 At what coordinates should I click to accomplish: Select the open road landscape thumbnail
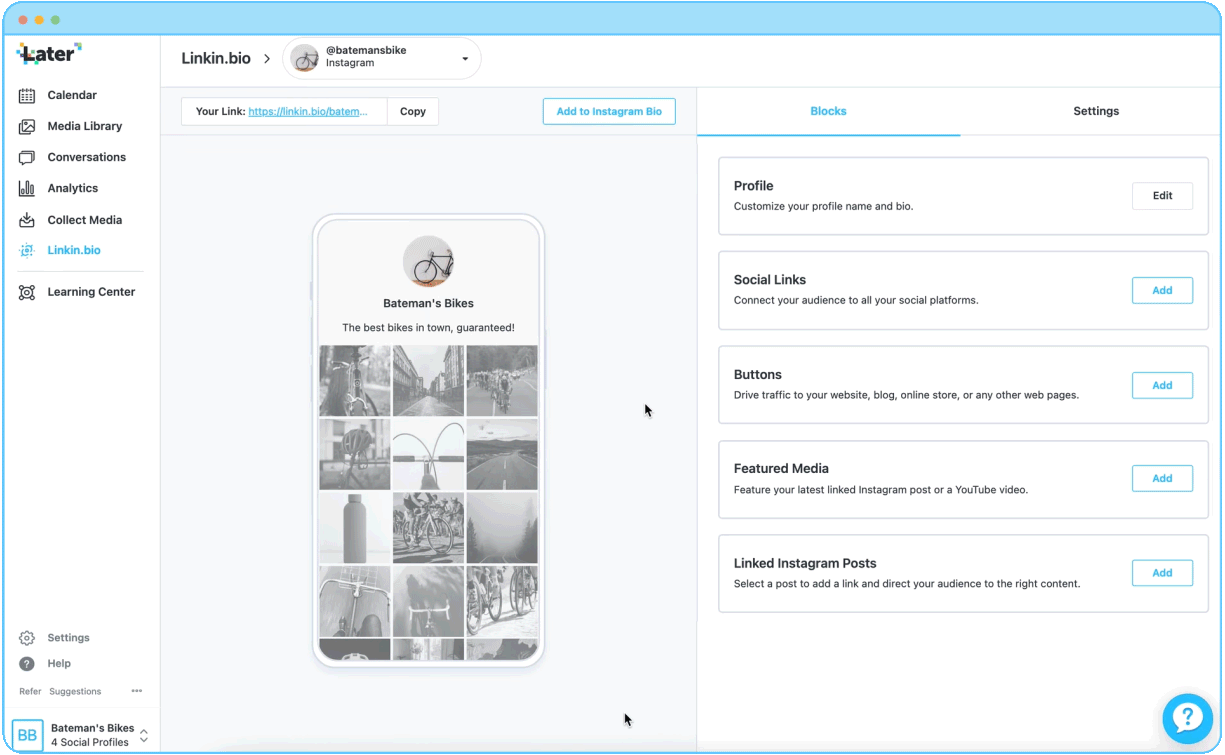502,454
